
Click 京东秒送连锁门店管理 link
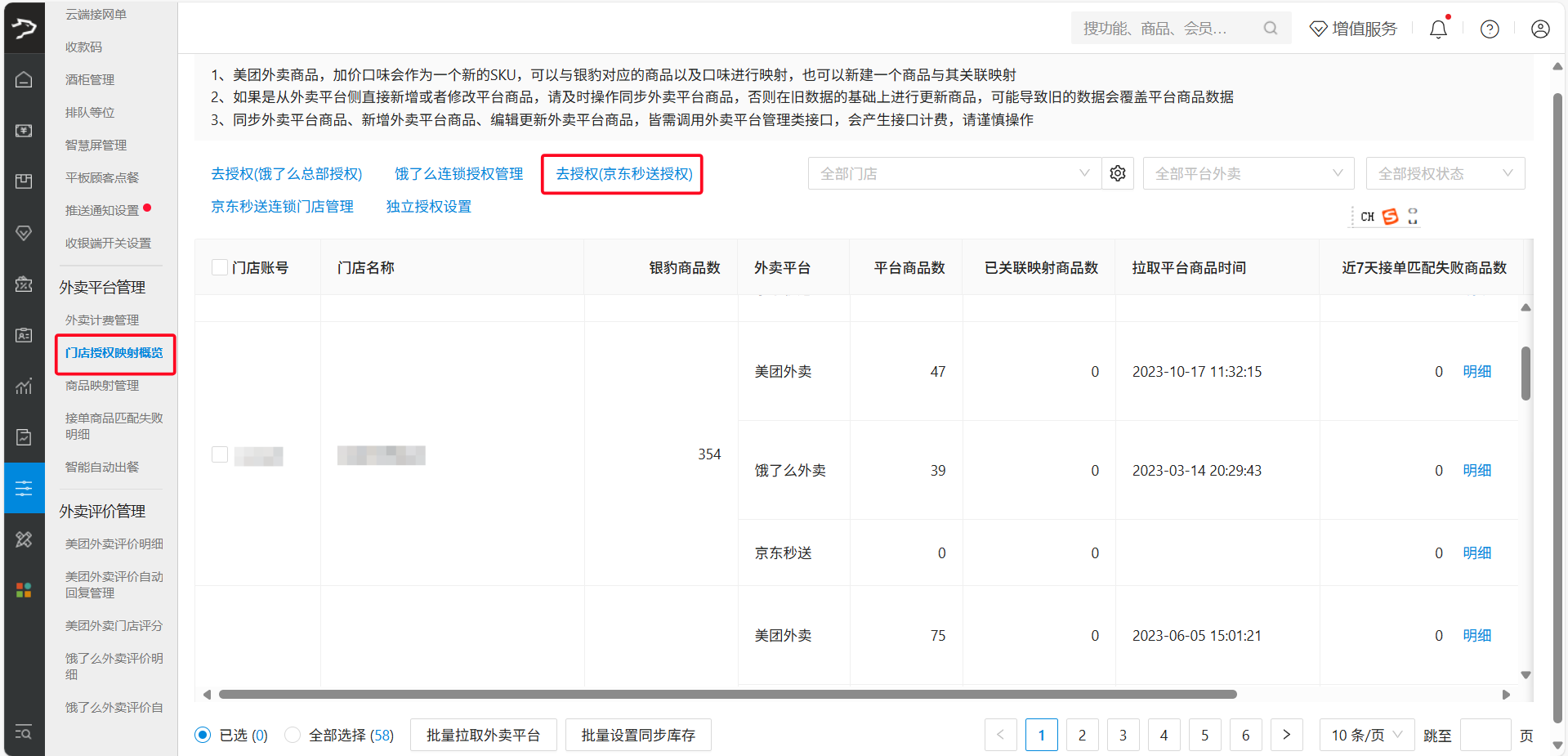click(x=282, y=207)
